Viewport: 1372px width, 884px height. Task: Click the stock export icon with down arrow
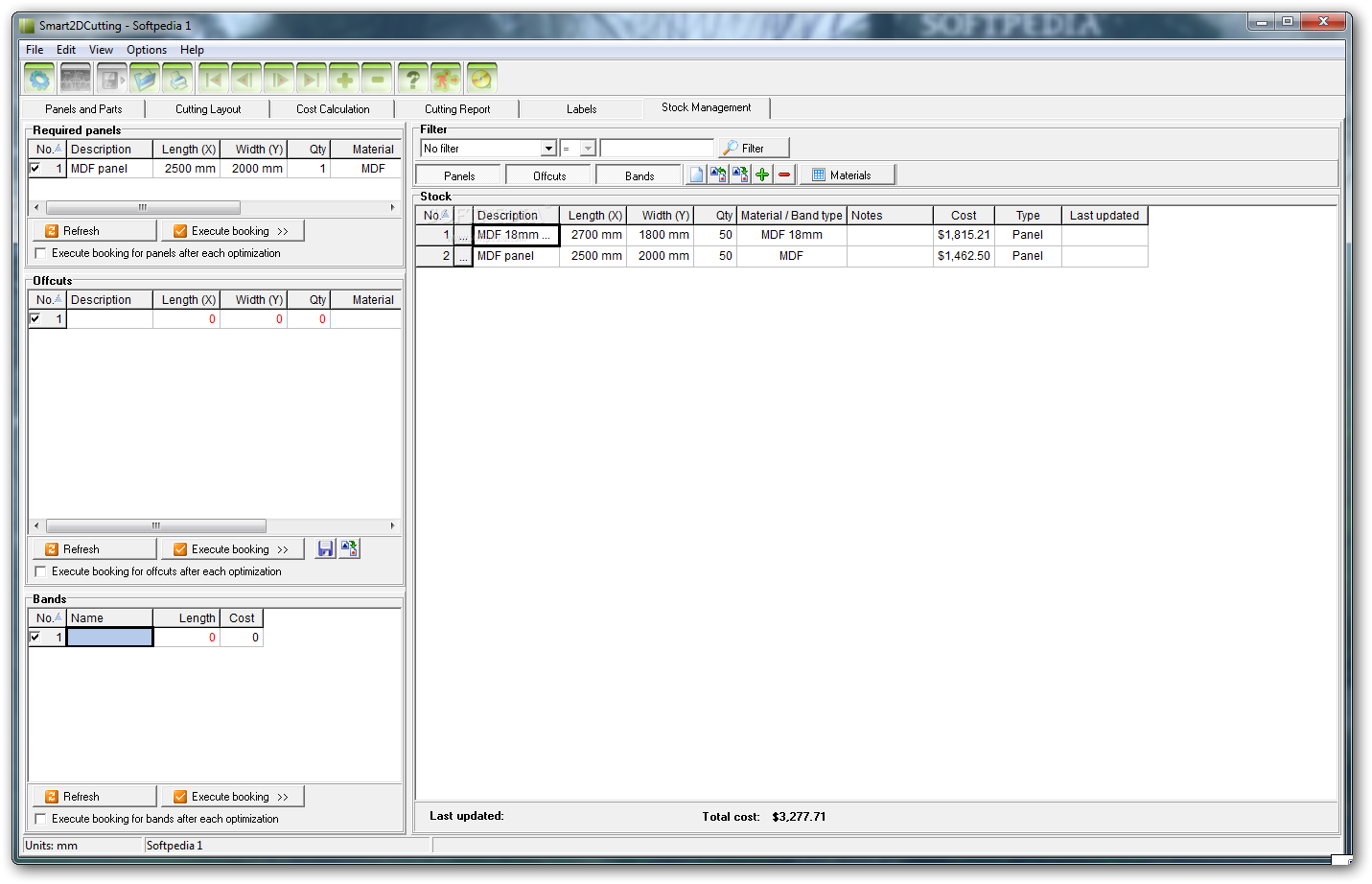coord(740,174)
